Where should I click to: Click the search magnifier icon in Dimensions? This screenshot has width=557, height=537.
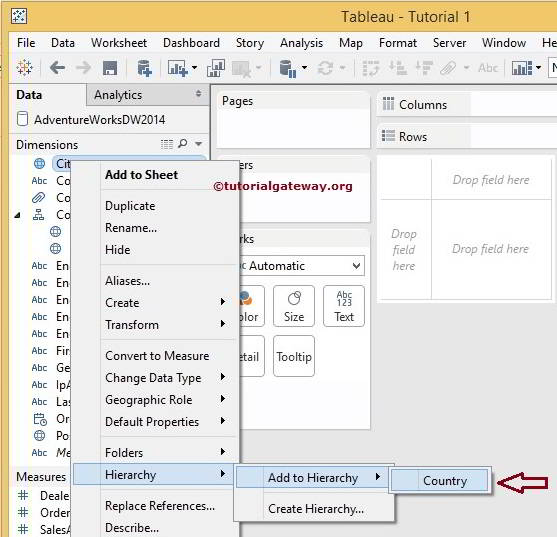[183, 143]
